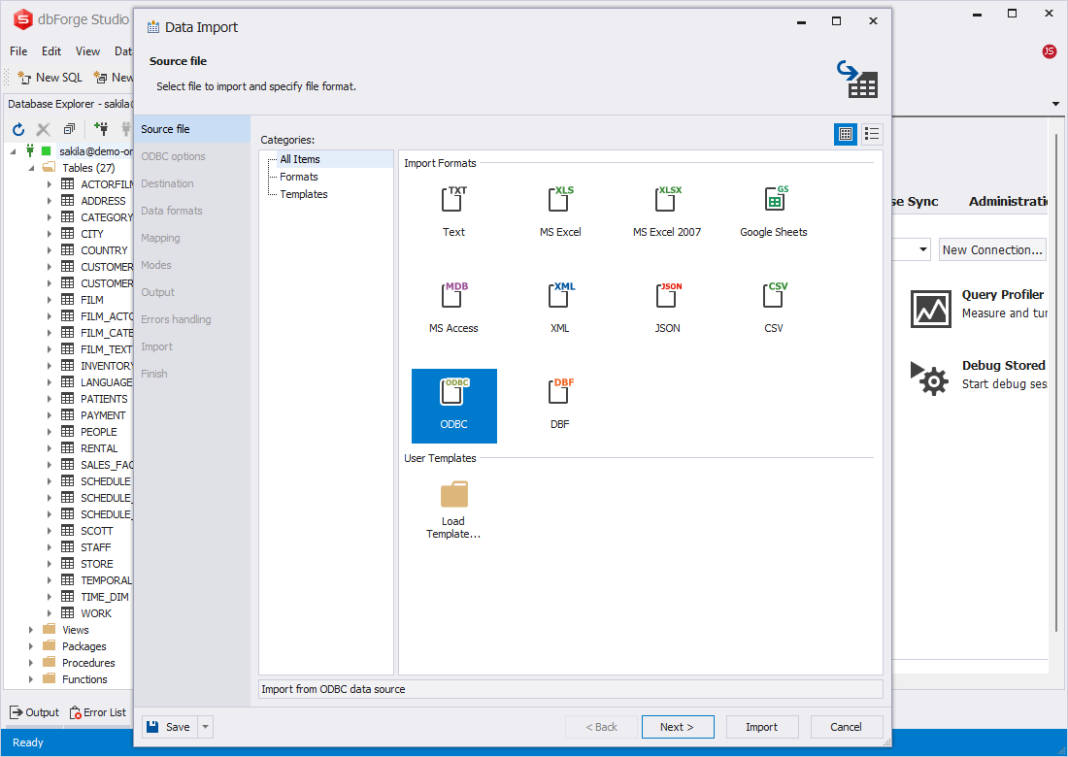Image resolution: width=1068 pixels, height=757 pixels.
Task: Refresh the Database Explorer connection list
Action: [x=17, y=129]
